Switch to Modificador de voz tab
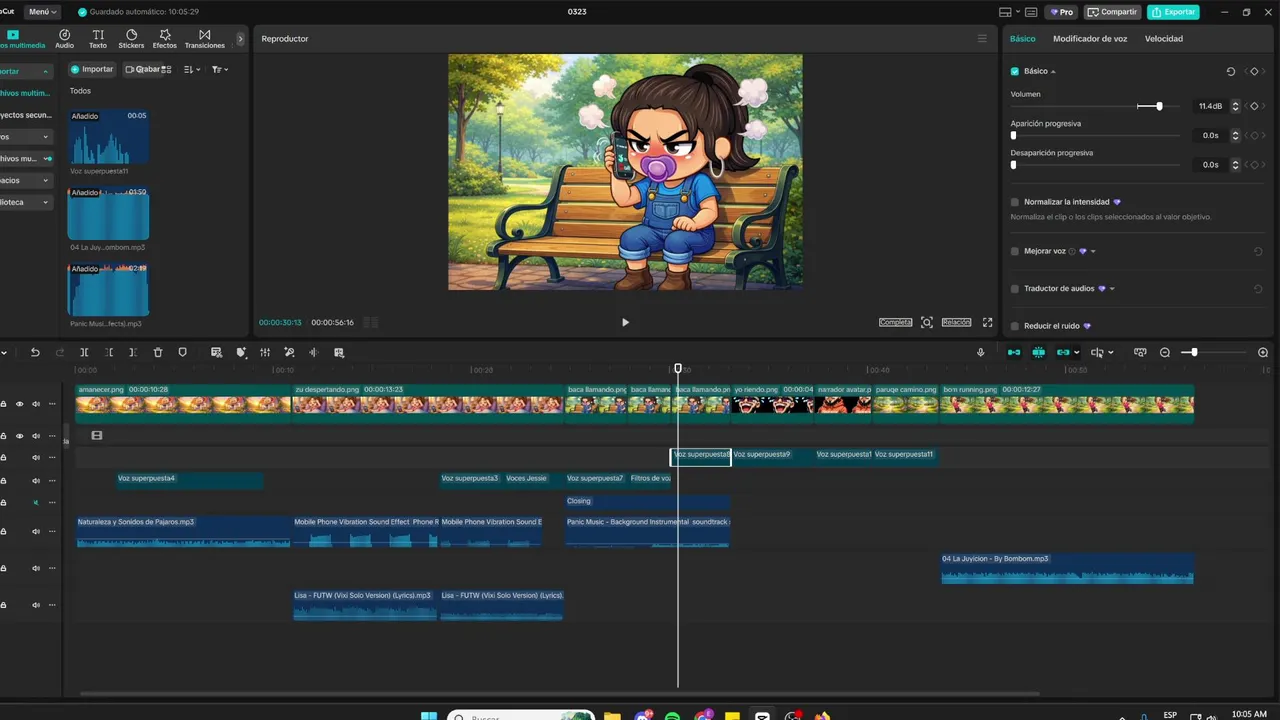The height and width of the screenshot is (720, 1280). pos(1090,39)
